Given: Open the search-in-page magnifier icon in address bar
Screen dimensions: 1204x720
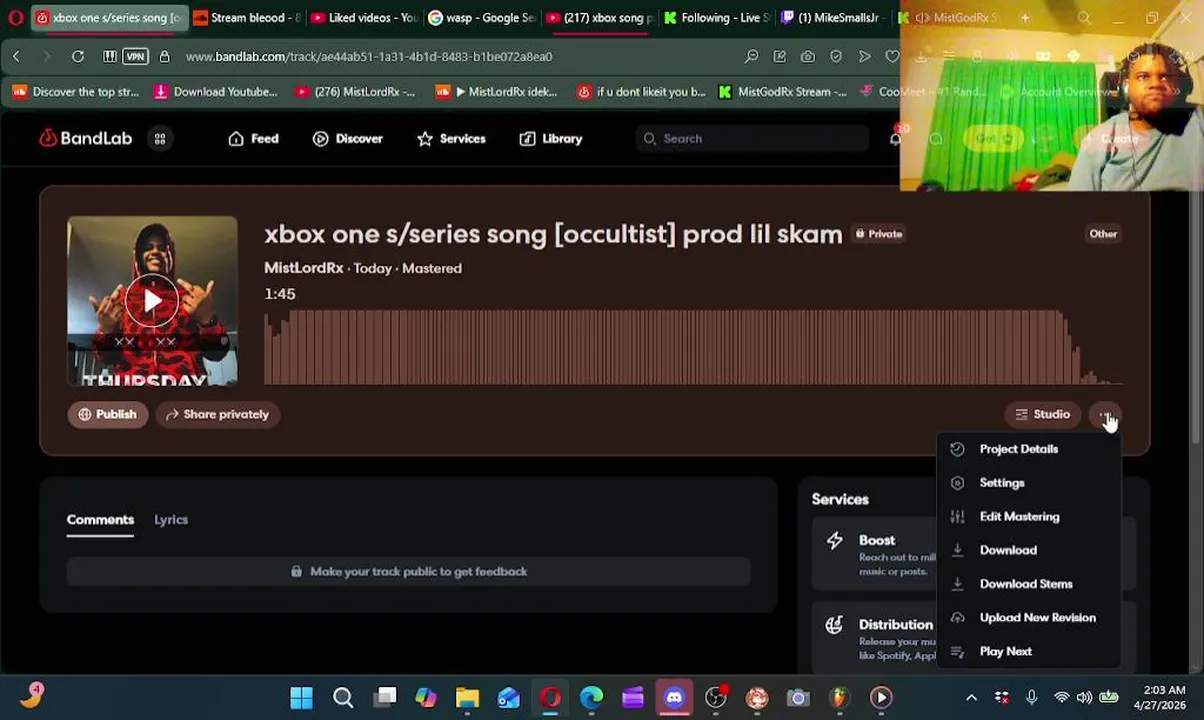Looking at the screenshot, I should pyautogui.click(x=751, y=57).
